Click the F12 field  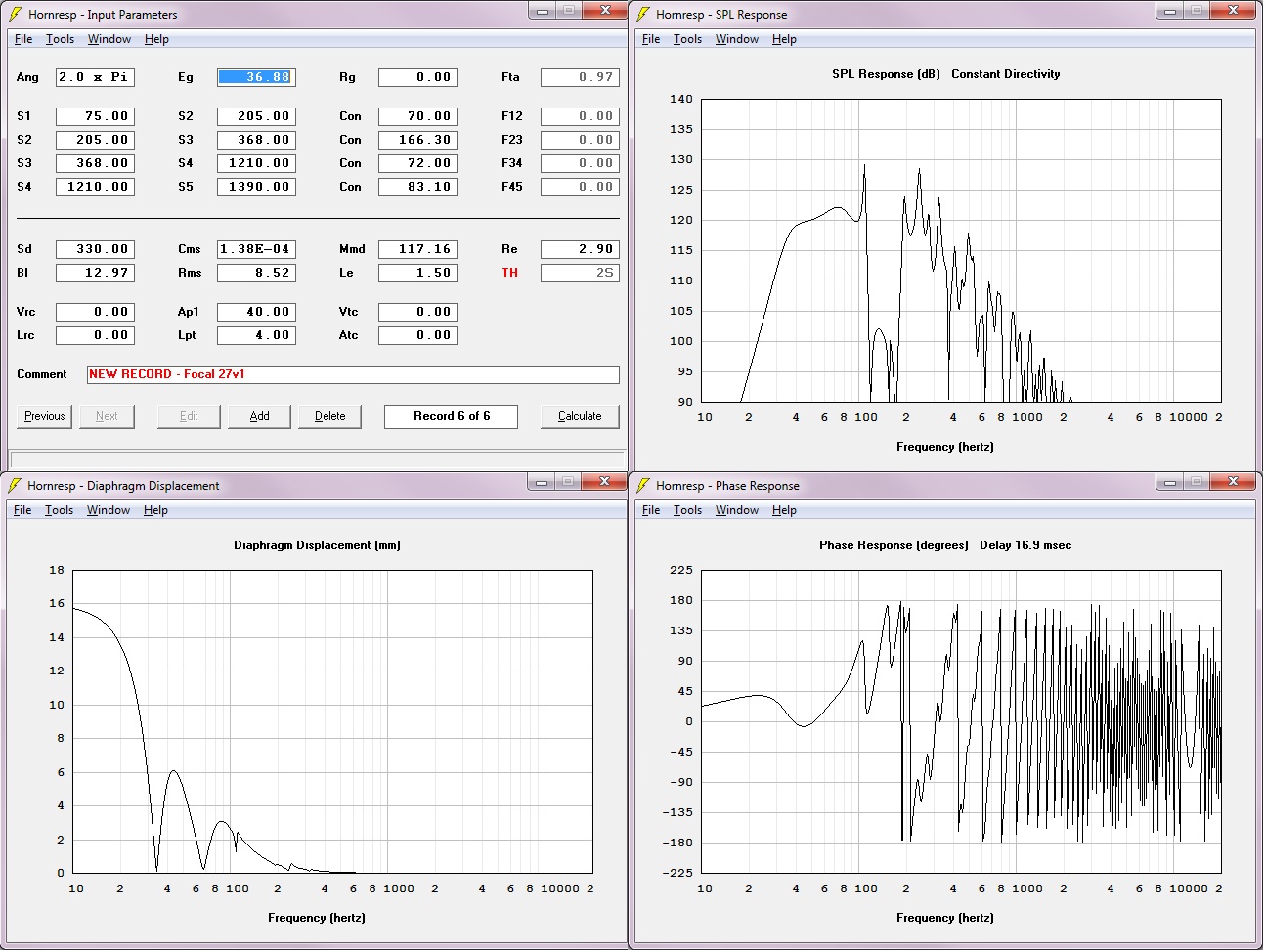580,116
